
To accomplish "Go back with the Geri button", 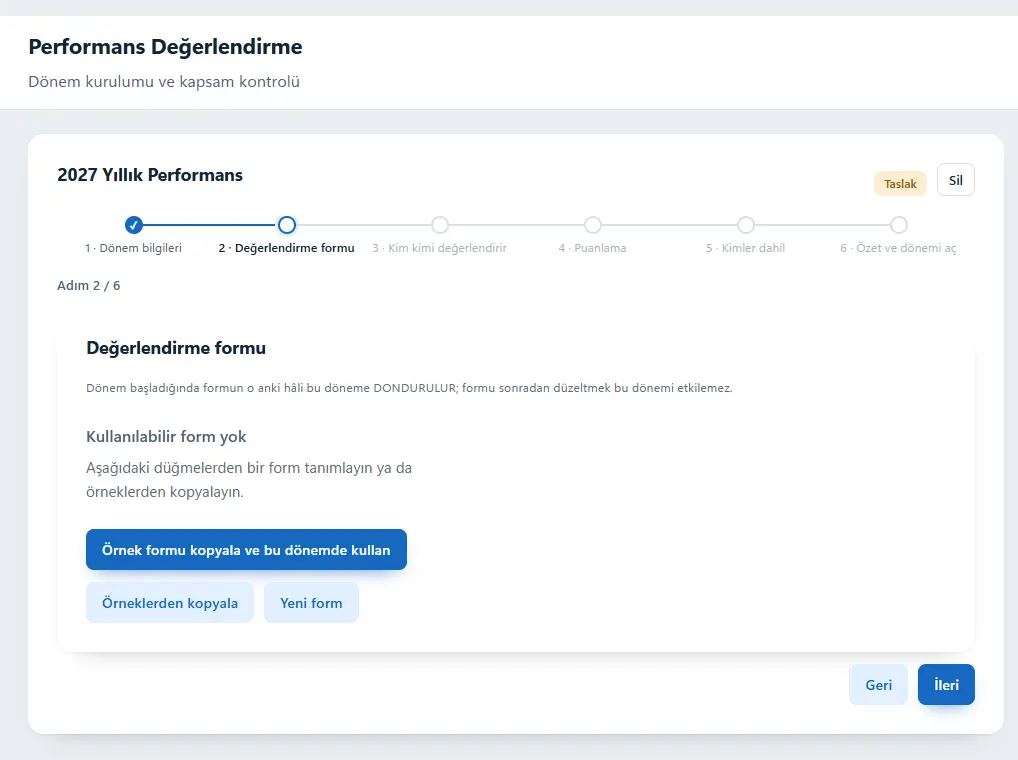I will coord(878,685).
